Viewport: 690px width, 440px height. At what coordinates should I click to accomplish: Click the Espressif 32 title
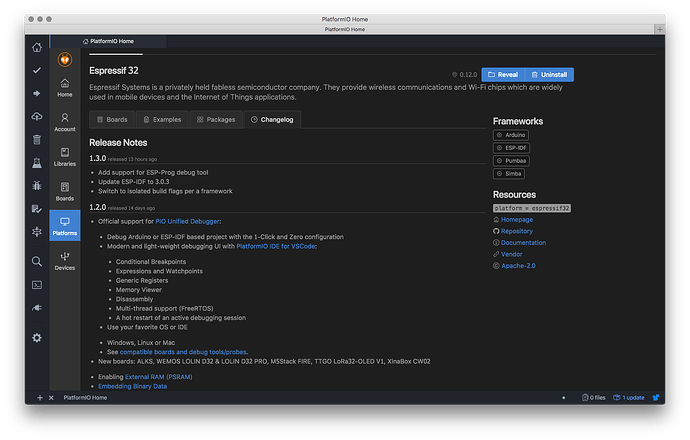[114, 71]
